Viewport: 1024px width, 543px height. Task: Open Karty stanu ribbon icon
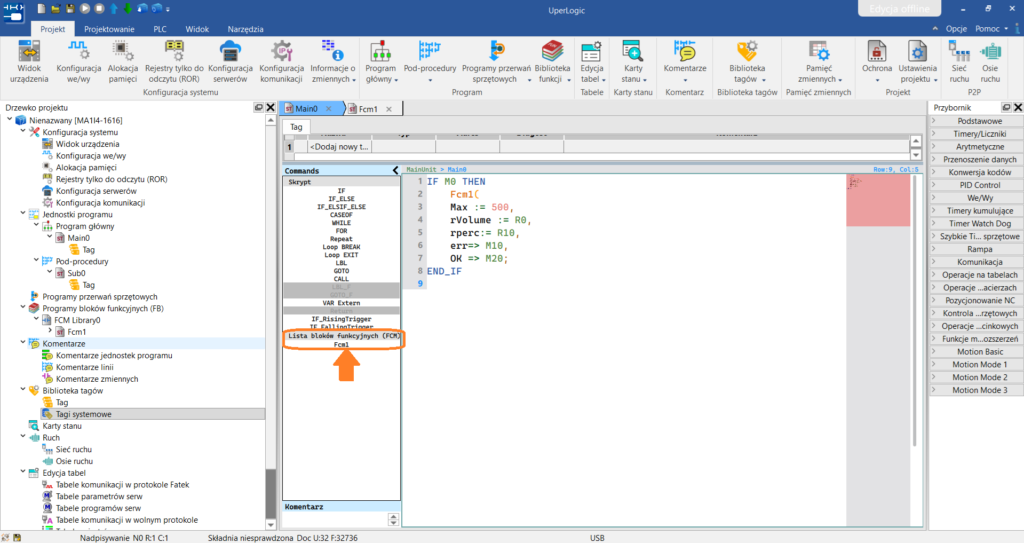pos(633,61)
